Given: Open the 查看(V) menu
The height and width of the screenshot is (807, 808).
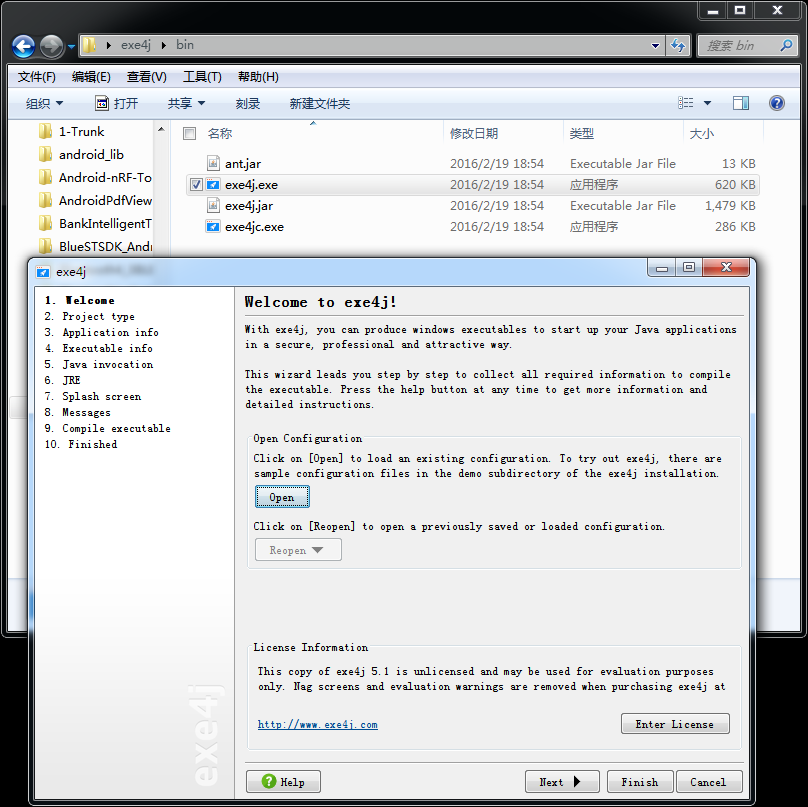Looking at the screenshot, I should tap(147, 77).
